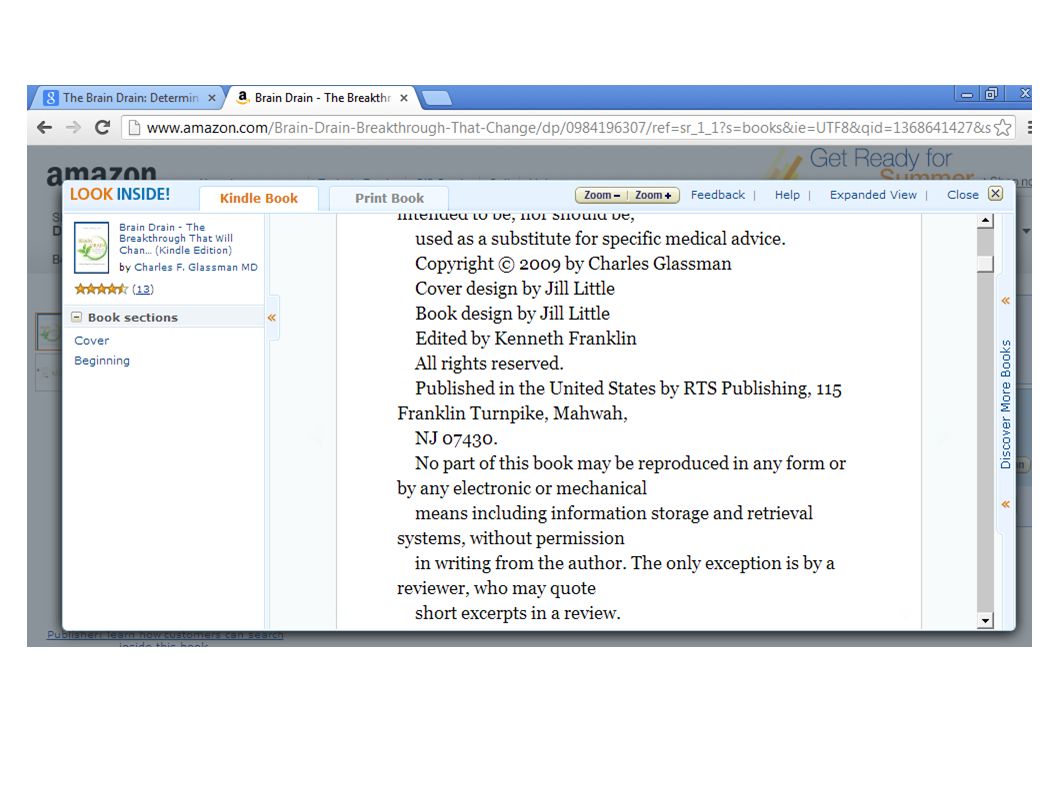This screenshot has width=1058, height=793.
Task: Open the Help link
Action: click(787, 194)
